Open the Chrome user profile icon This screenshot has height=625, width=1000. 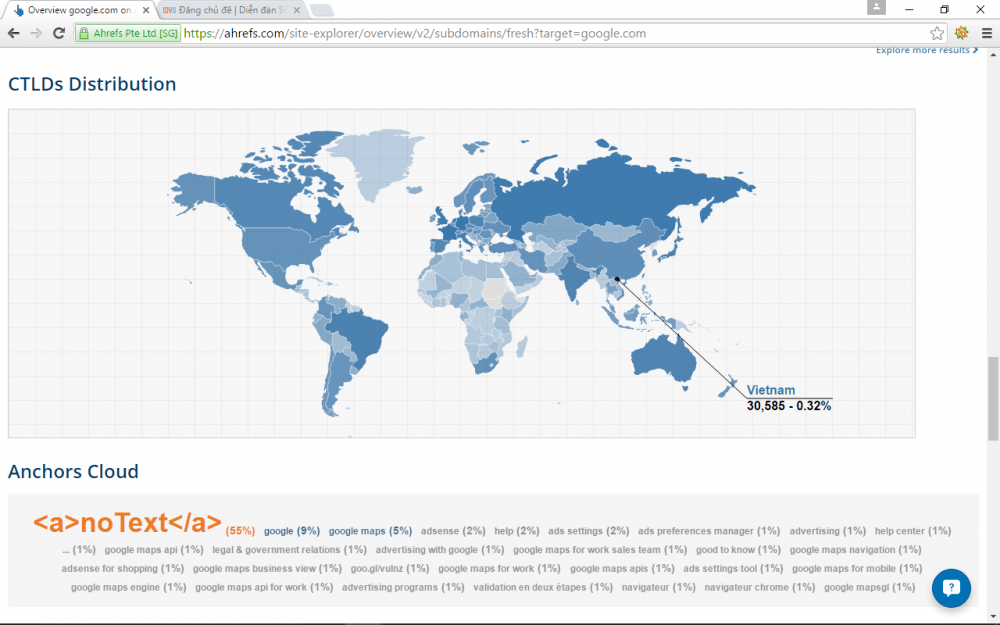(876, 8)
